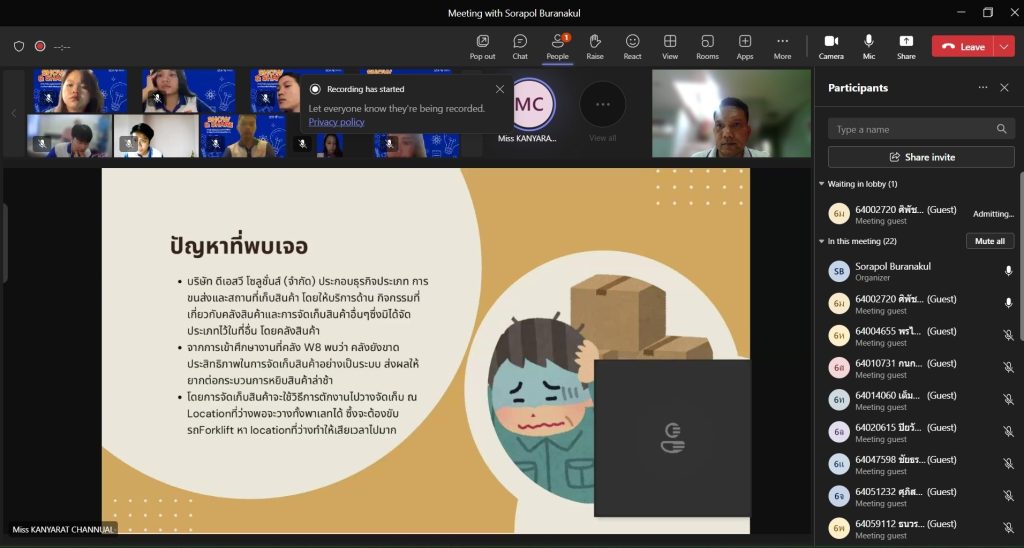
Task: Open breakout Rooms
Action: click(707, 47)
